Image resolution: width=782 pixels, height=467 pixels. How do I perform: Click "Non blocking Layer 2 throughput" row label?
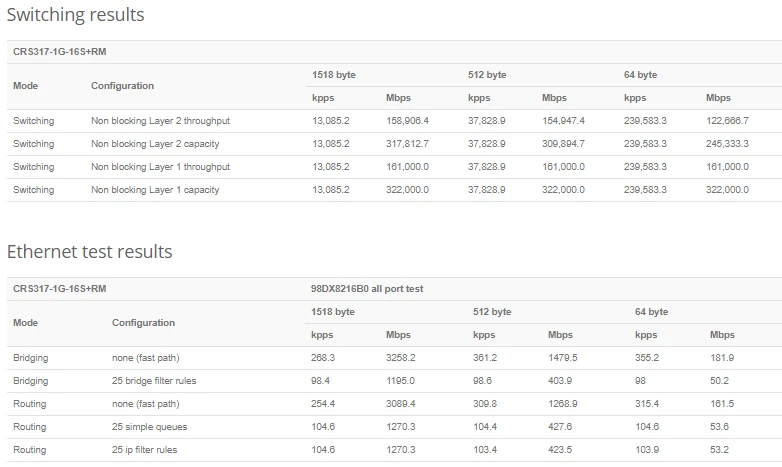pos(160,121)
